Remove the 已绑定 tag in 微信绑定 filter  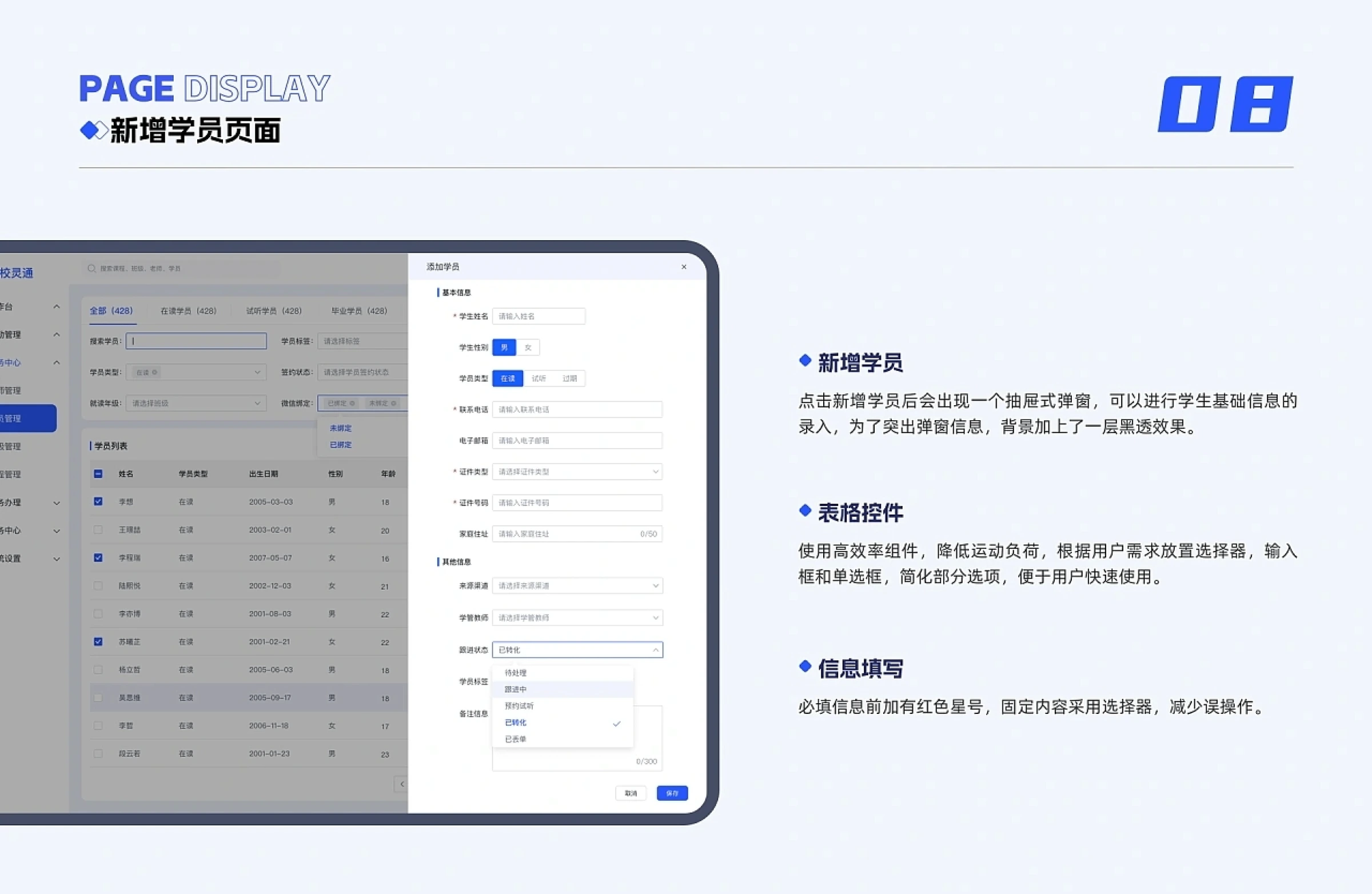(352, 404)
